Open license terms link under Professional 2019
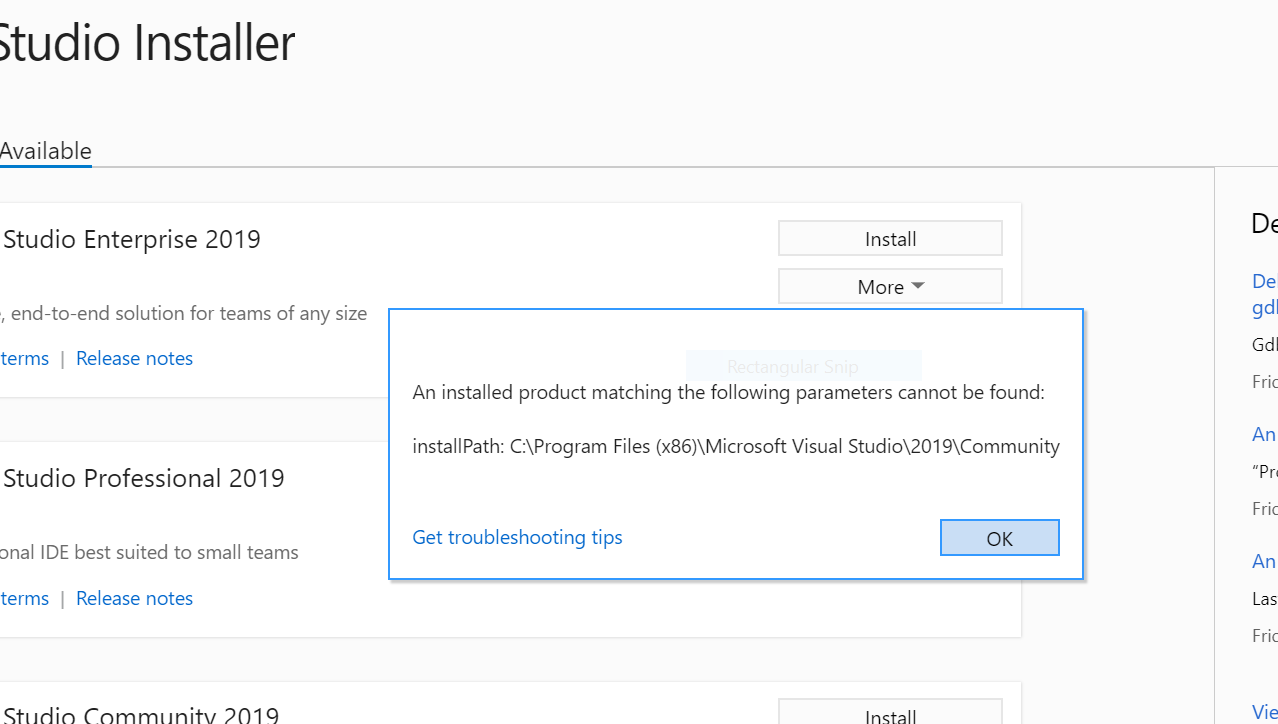 click(24, 598)
